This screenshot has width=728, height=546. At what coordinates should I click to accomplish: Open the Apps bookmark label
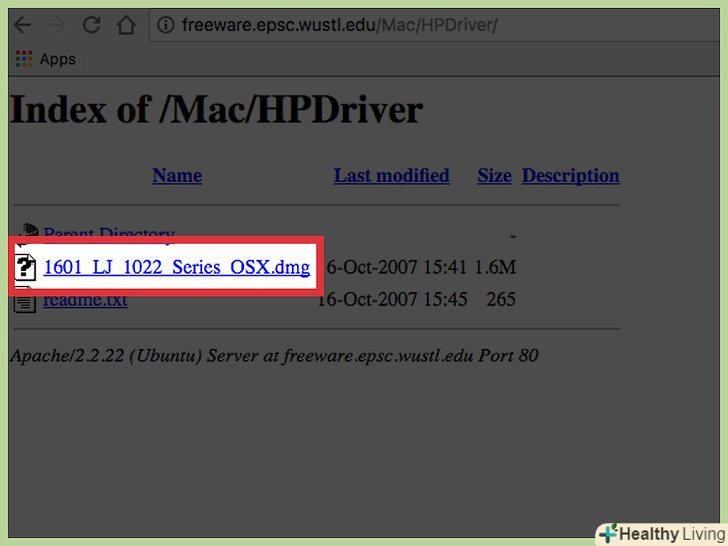coord(58,59)
